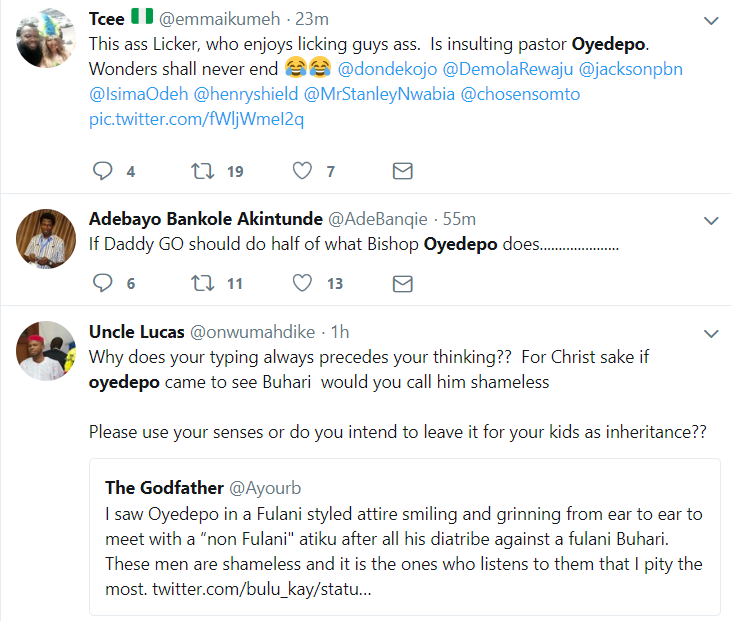Open the @DemolaRewaju profile mention
Viewport: 732px width, 621px height.
pyautogui.click(x=508, y=69)
